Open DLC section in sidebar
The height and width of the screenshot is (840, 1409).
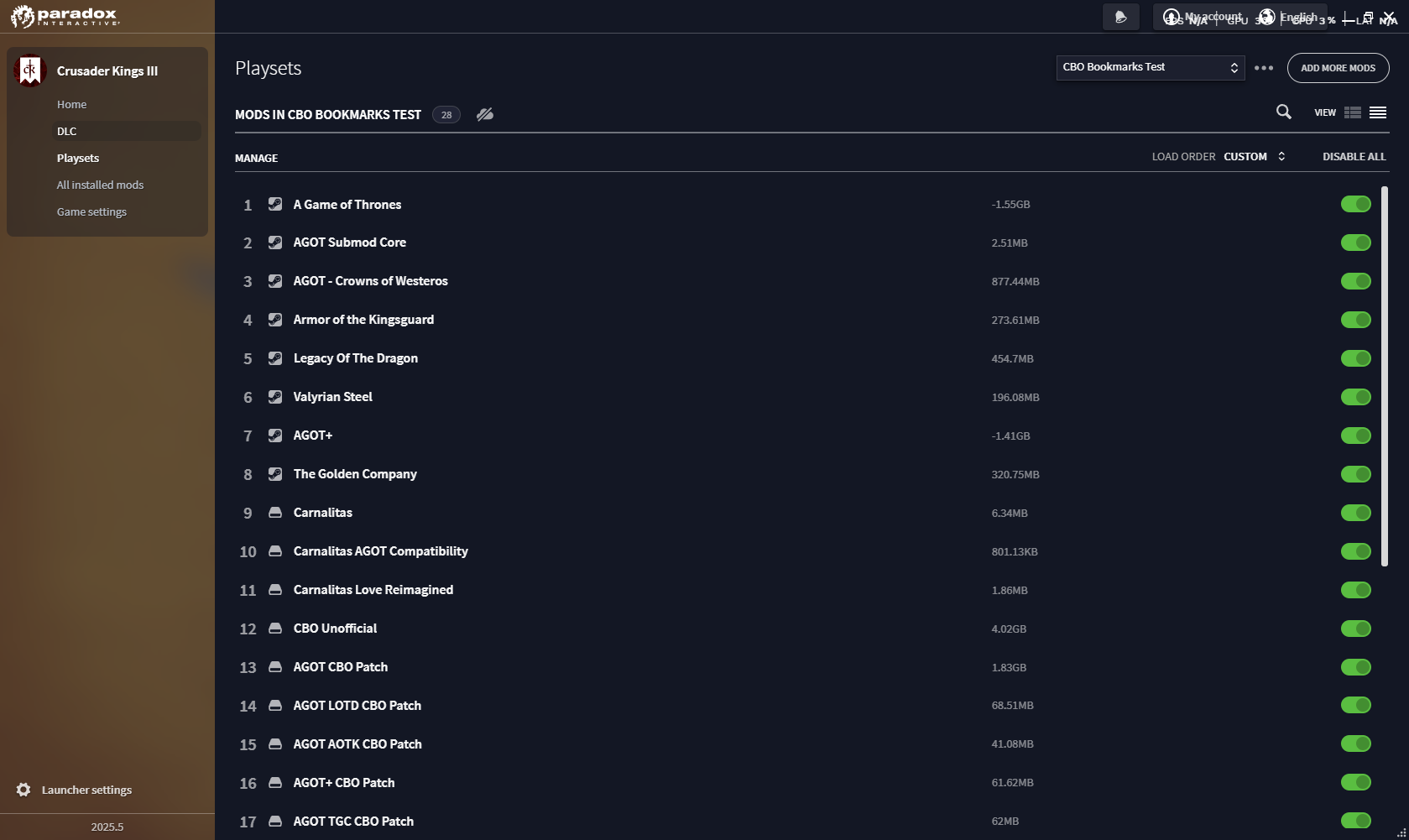[x=67, y=132]
